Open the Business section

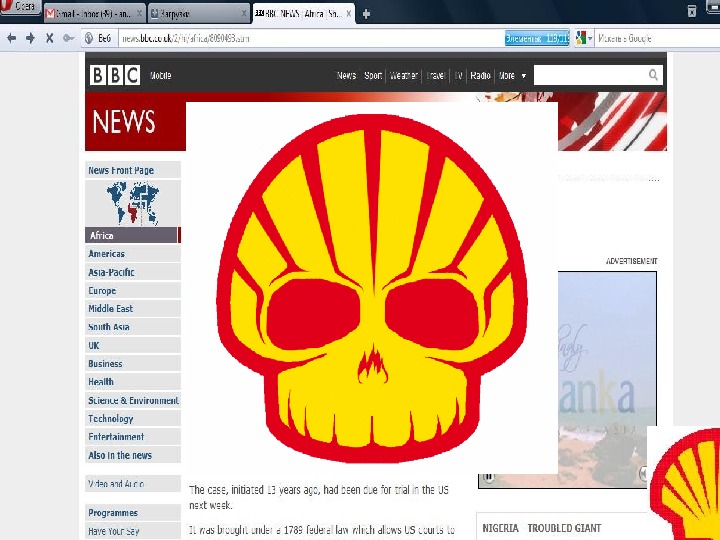pos(133,363)
